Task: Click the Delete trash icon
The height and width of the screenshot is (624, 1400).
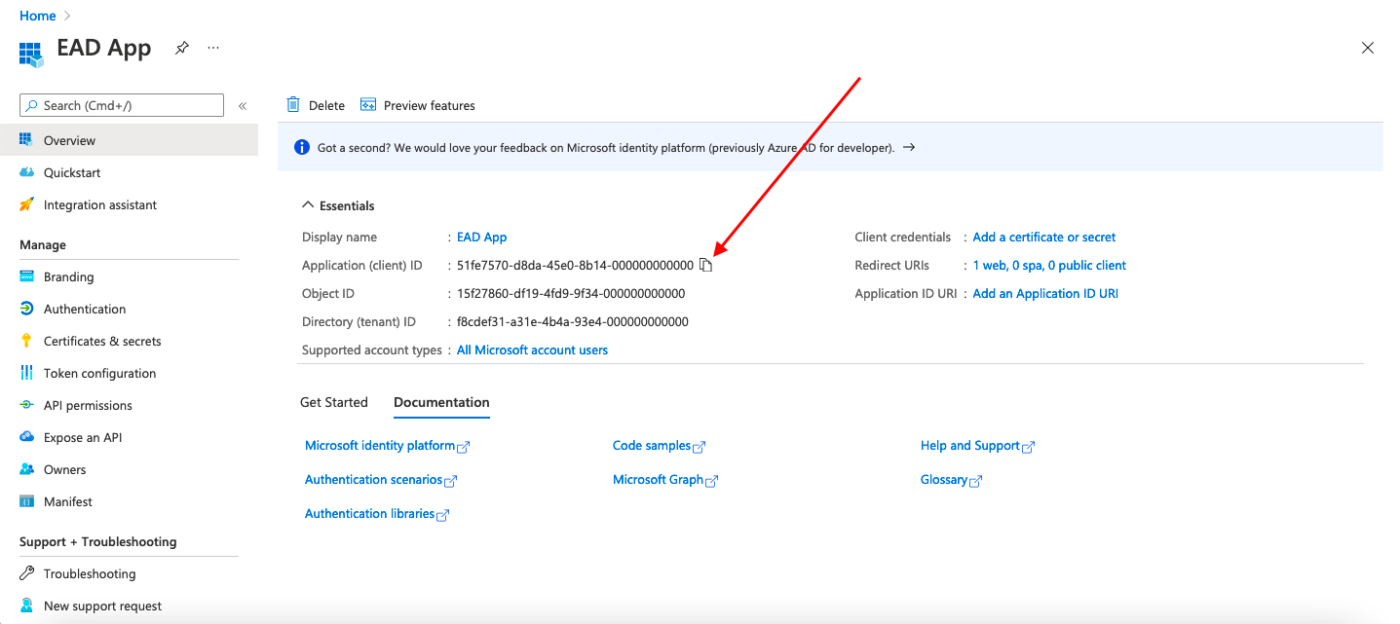Action: [294, 105]
